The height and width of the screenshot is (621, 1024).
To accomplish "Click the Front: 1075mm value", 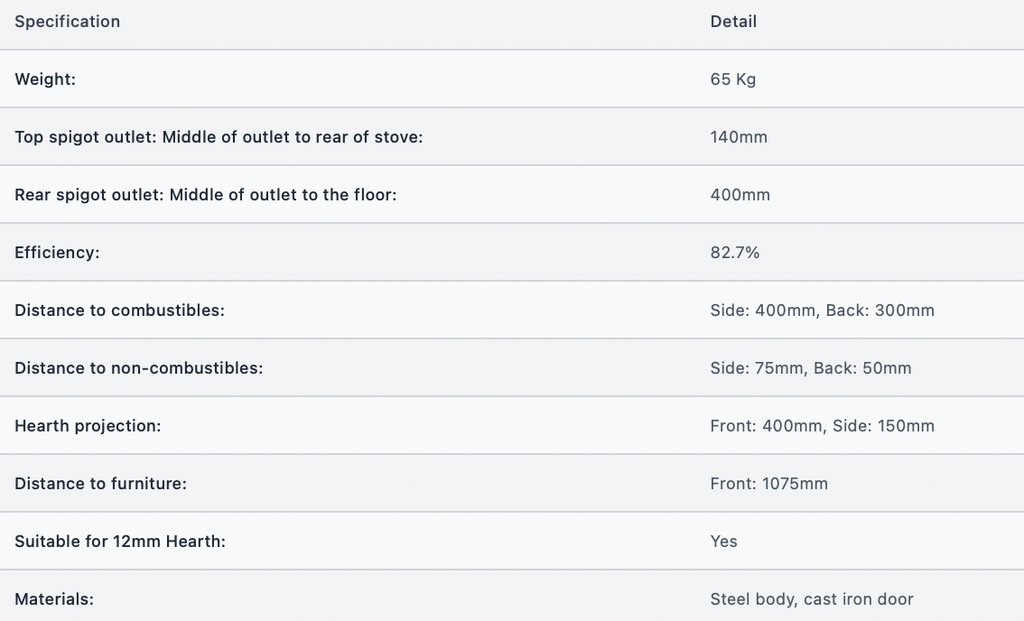I will tap(769, 484).
